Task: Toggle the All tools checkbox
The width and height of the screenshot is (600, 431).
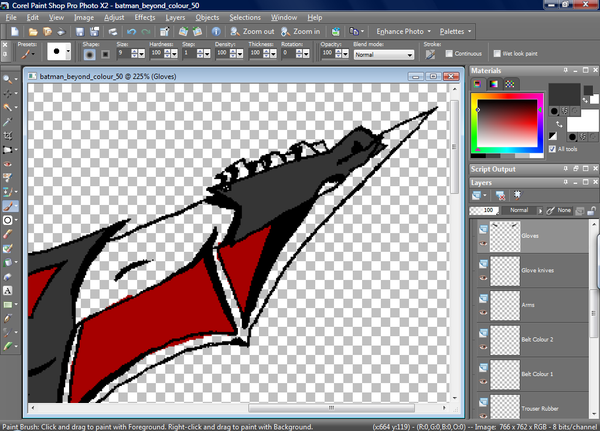Action: pos(552,150)
